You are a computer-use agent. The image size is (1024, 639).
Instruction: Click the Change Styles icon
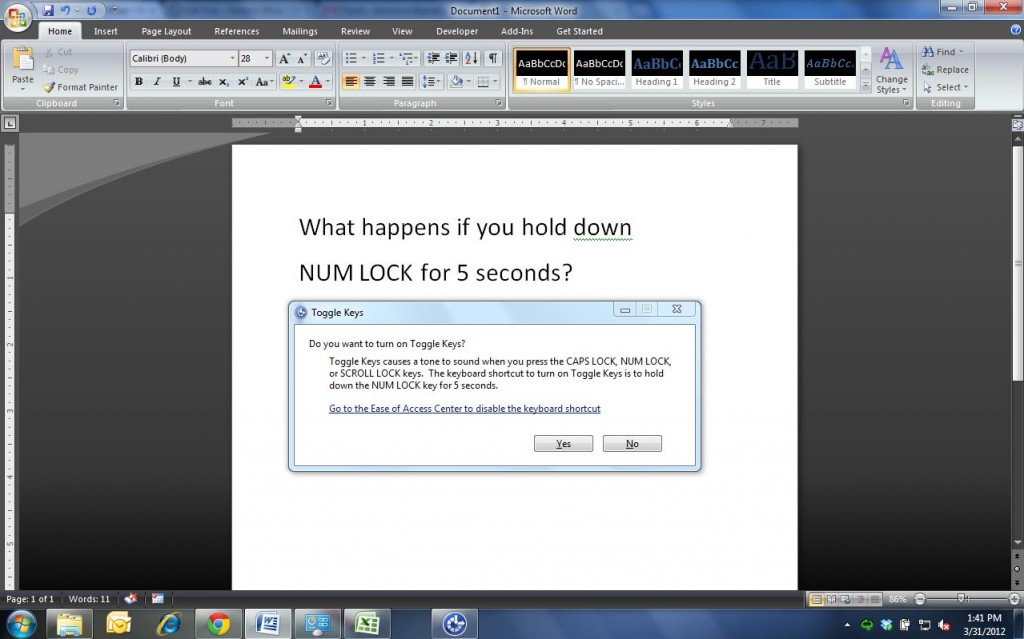pos(891,71)
